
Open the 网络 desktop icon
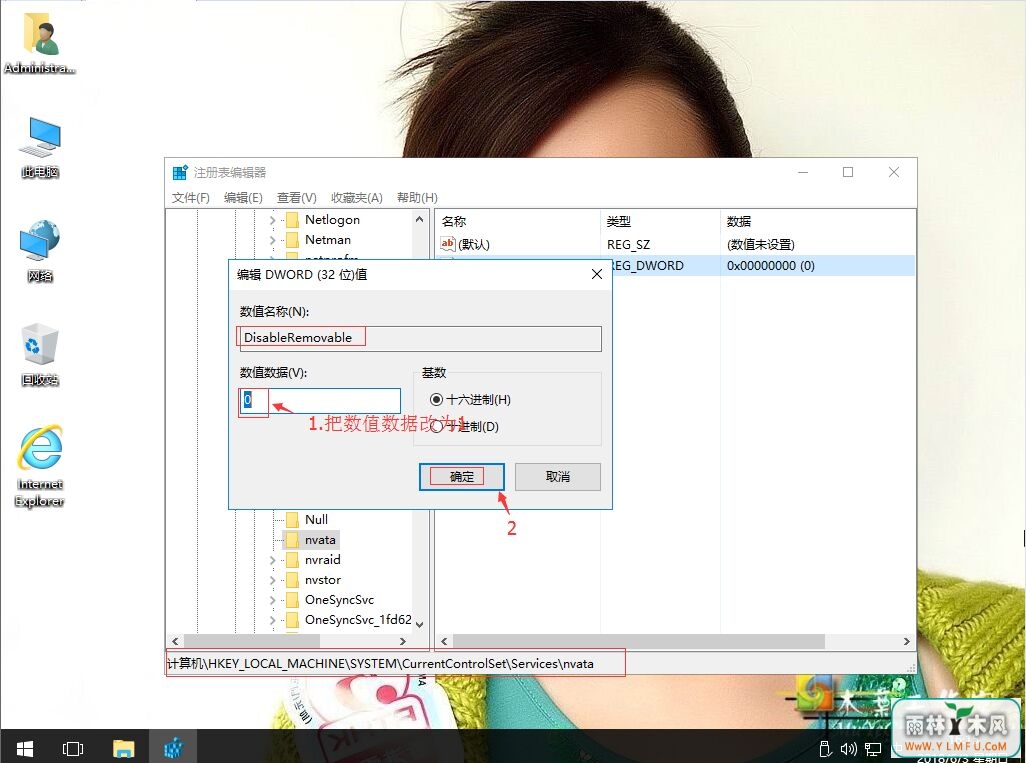pos(40,251)
